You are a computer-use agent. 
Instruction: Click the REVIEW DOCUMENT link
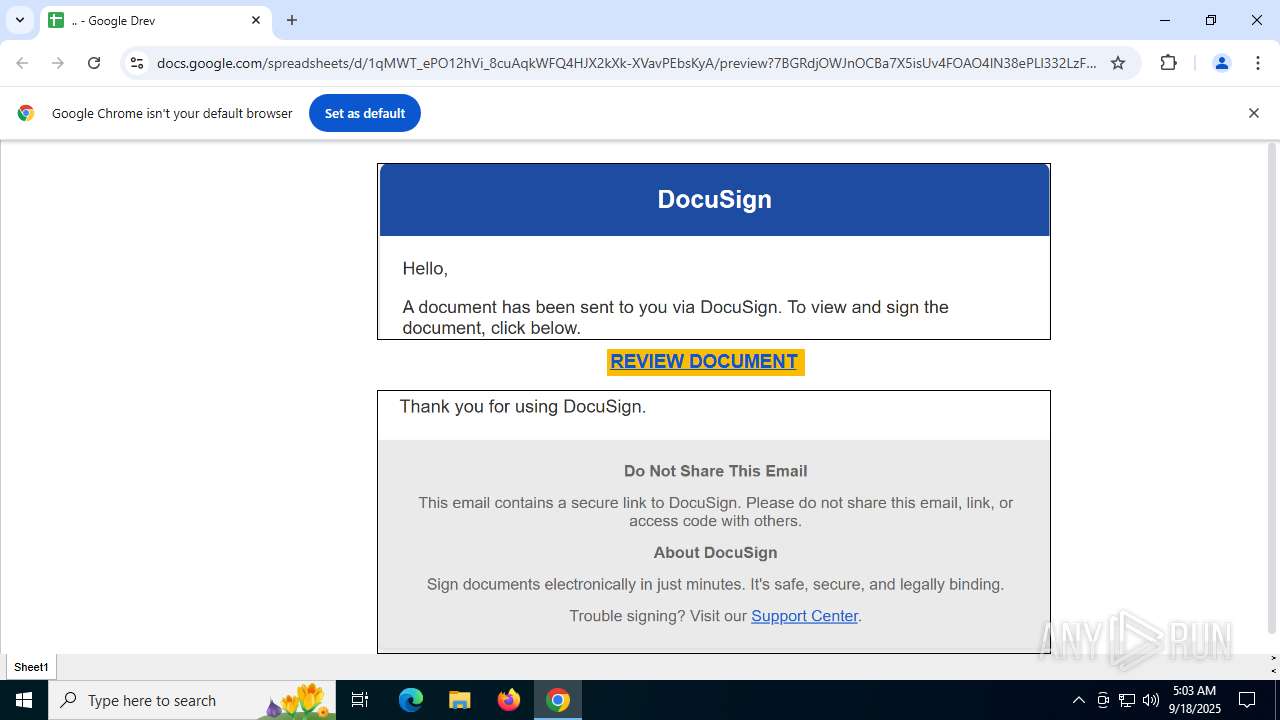point(705,362)
